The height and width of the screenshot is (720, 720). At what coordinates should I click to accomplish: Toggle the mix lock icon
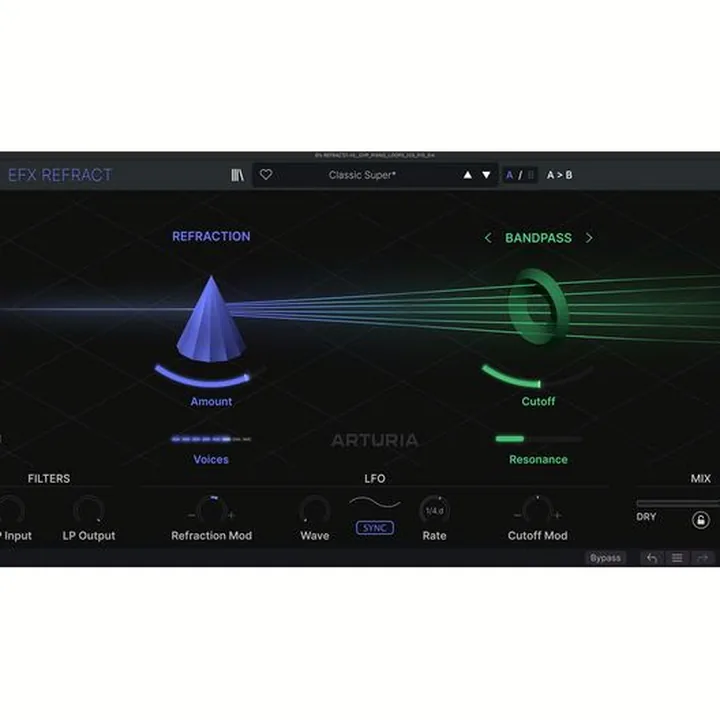(701, 520)
